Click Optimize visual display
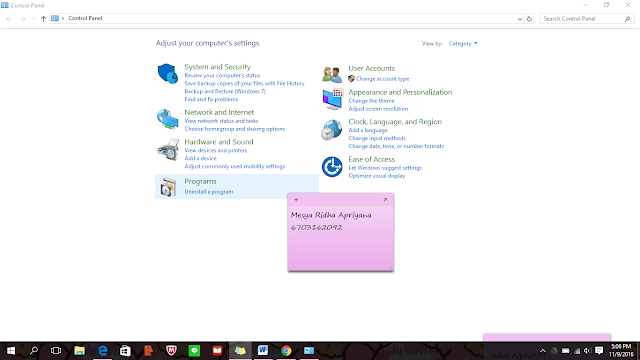The height and width of the screenshot is (360, 640). (377, 176)
